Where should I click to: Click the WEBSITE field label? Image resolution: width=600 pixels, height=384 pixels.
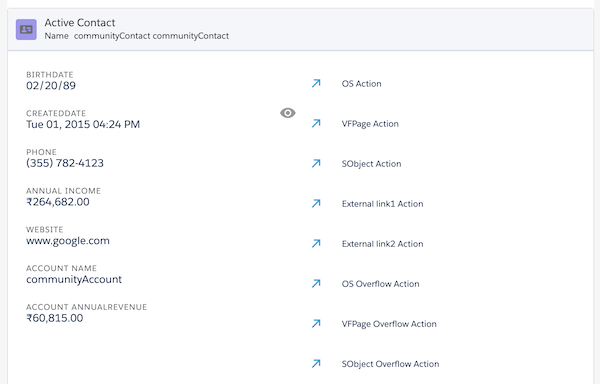click(x=45, y=229)
